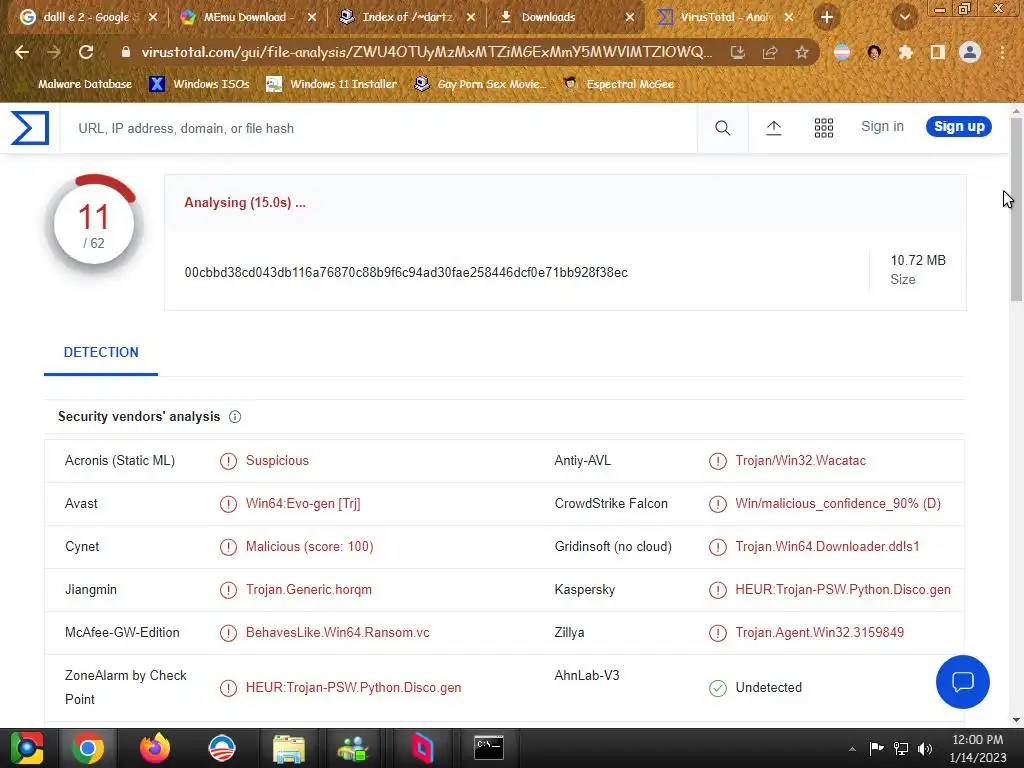Go back to the previous page
This screenshot has height=768, width=1024.
point(22,52)
